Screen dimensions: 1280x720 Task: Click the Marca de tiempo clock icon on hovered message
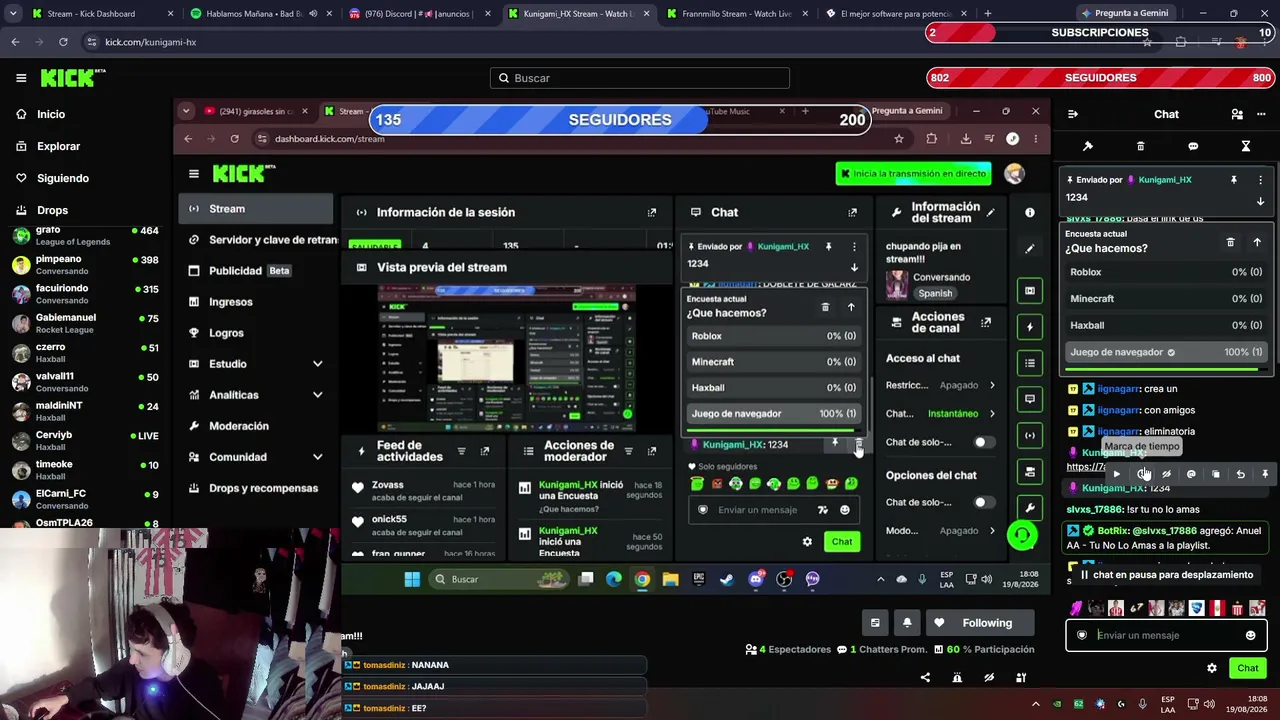pyautogui.click(x=1142, y=474)
